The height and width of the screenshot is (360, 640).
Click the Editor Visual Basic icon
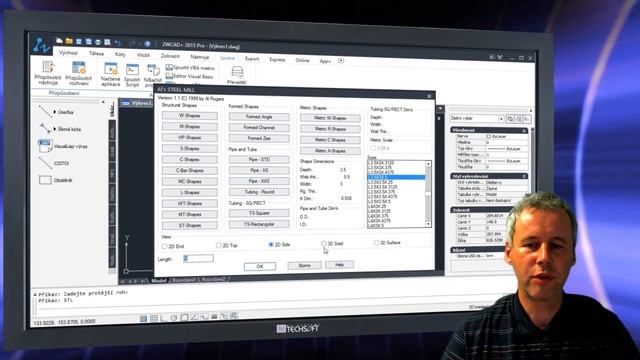tap(189, 76)
